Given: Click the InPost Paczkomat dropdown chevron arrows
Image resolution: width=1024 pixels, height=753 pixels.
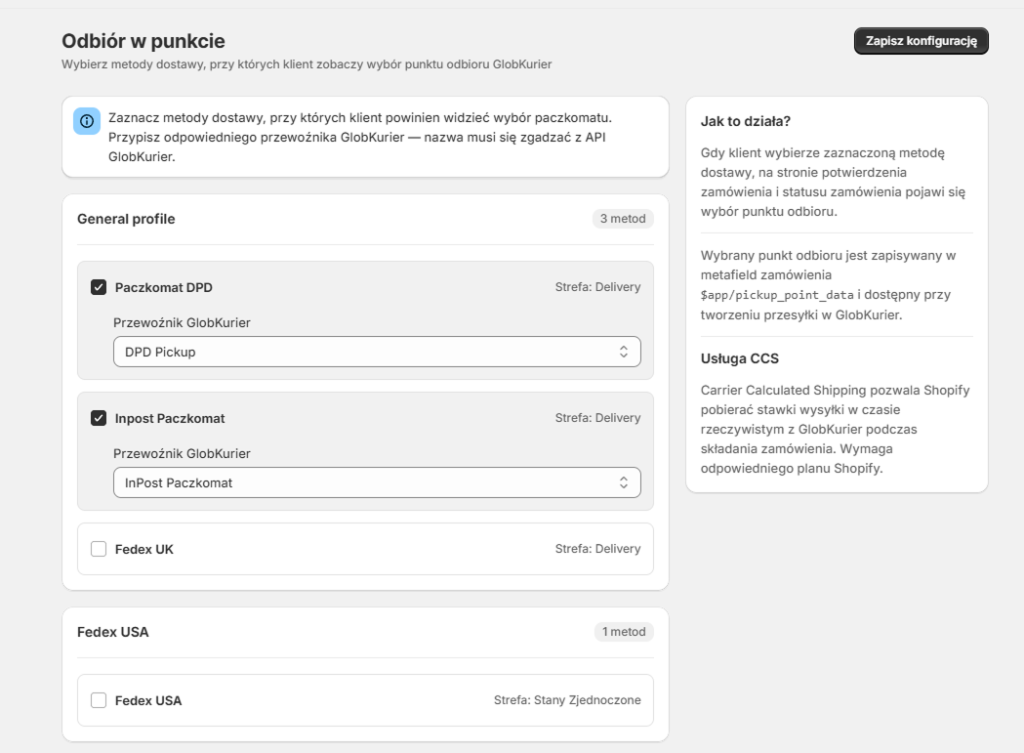Looking at the screenshot, I should (624, 483).
